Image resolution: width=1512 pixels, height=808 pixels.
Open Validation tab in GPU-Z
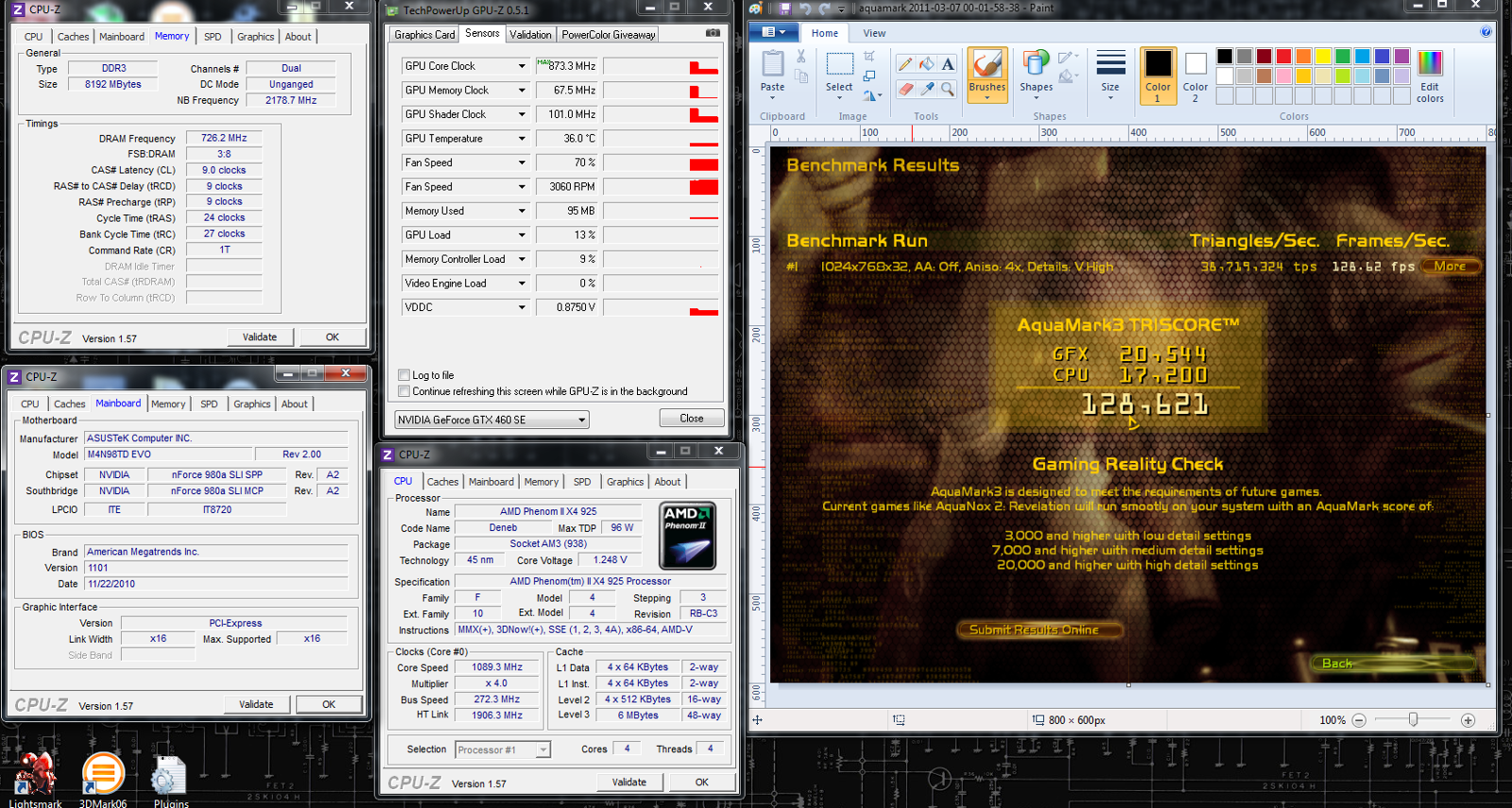(530, 34)
